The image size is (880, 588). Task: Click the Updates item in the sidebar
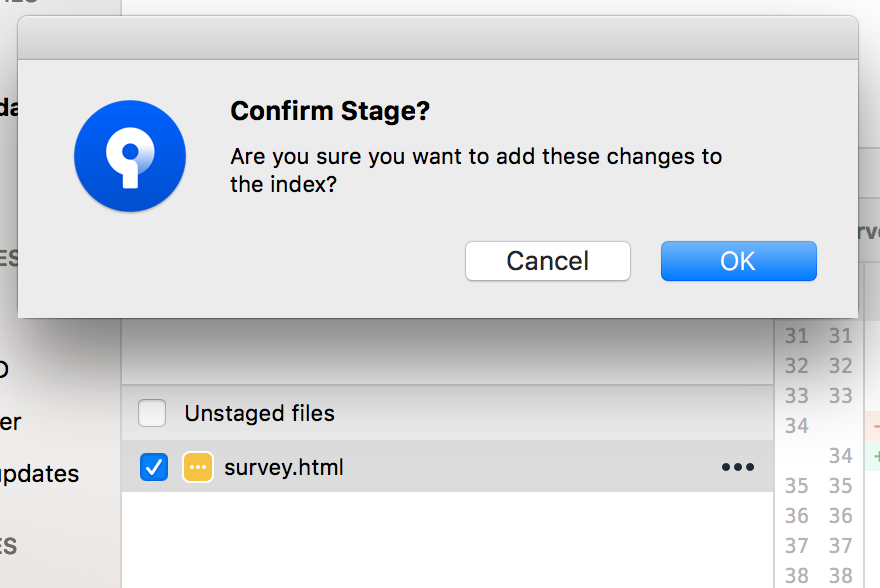click(x=40, y=473)
